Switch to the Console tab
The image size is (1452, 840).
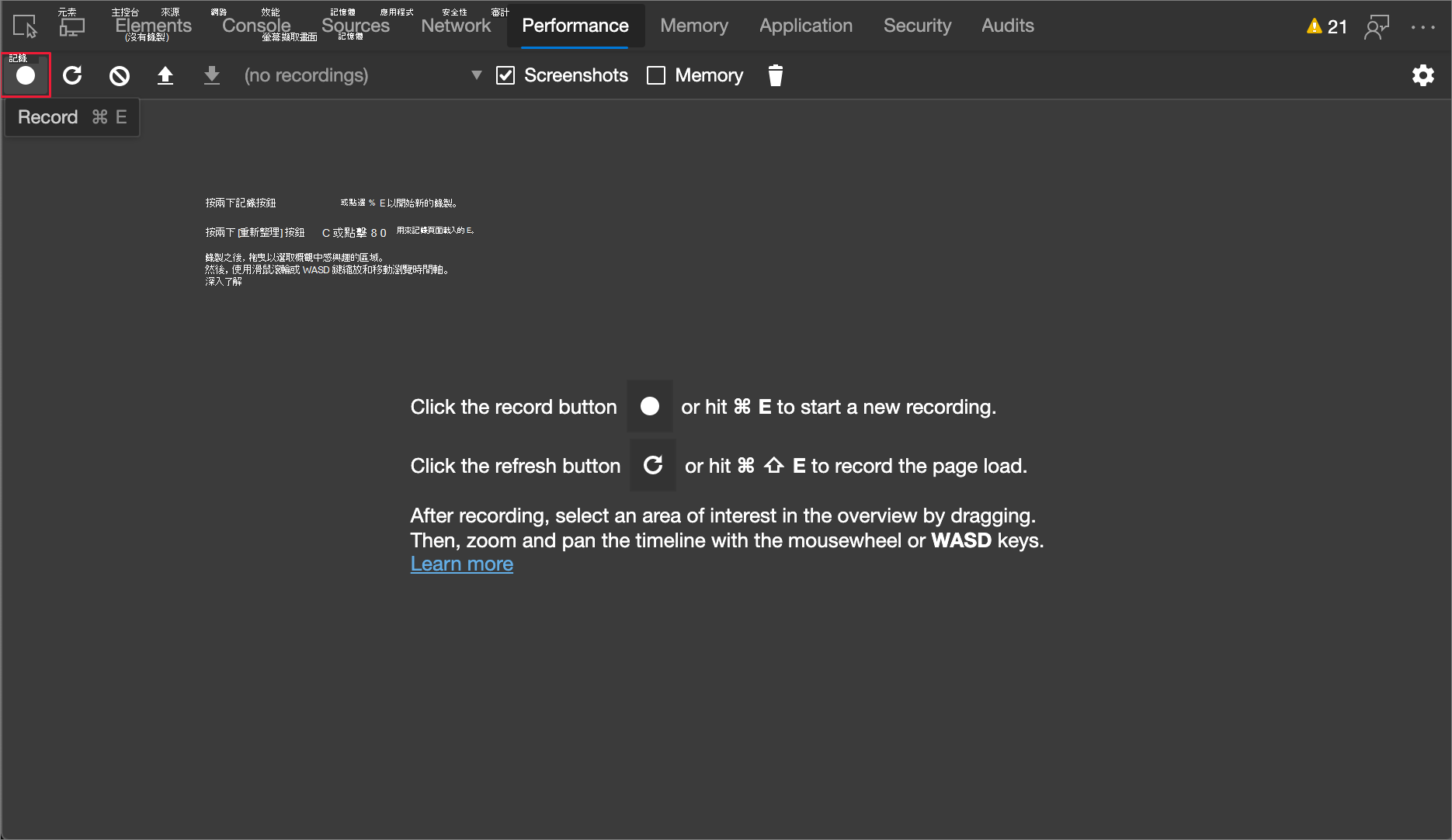[256, 26]
